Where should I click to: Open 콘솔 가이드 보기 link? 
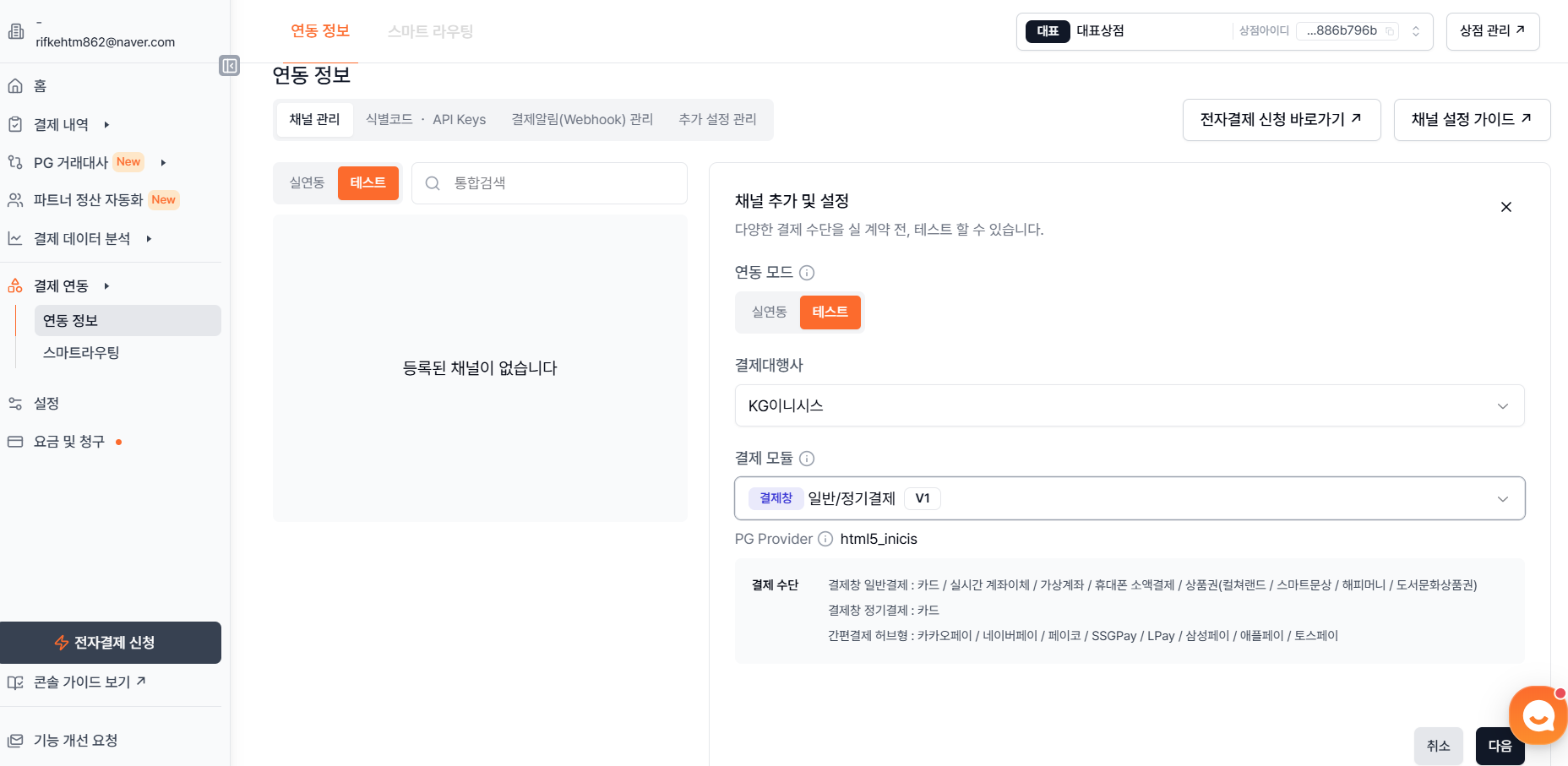pos(90,682)
